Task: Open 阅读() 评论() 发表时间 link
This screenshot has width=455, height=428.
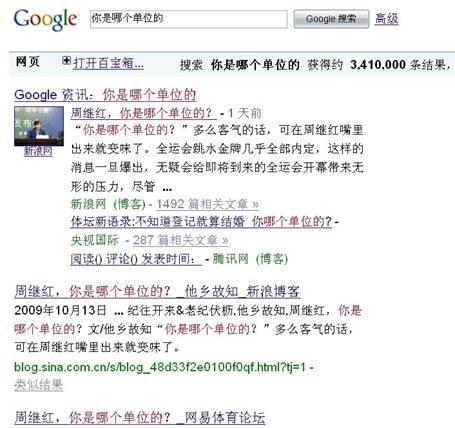Action: tap(136, 259)
